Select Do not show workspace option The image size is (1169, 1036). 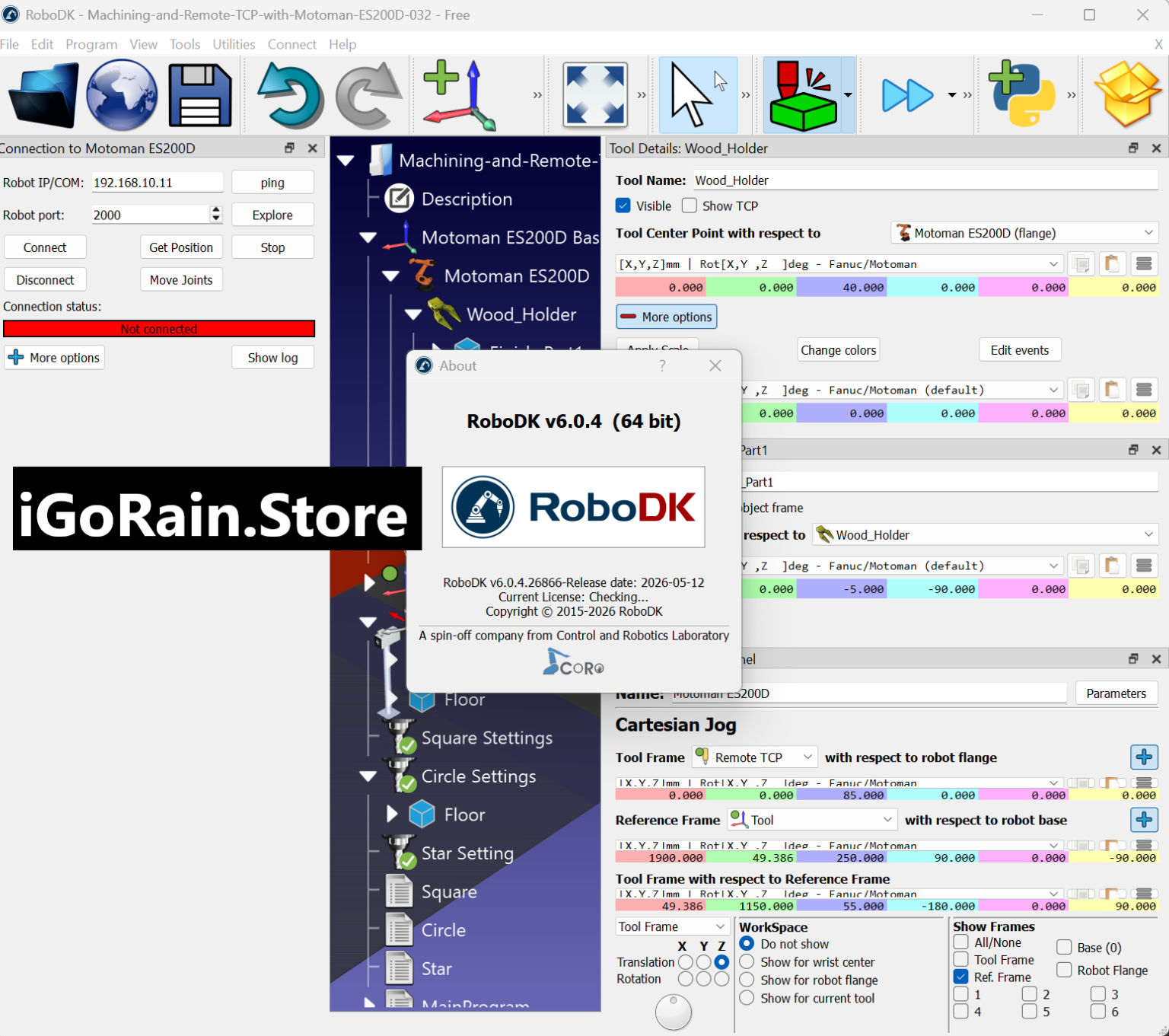(x=747, y=944)
